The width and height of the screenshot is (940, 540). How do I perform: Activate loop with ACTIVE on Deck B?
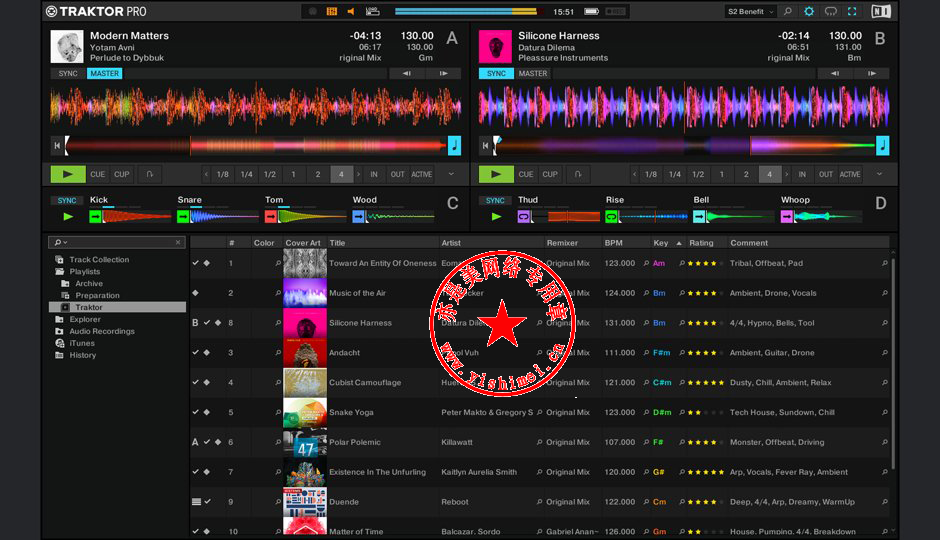point(849,174)
